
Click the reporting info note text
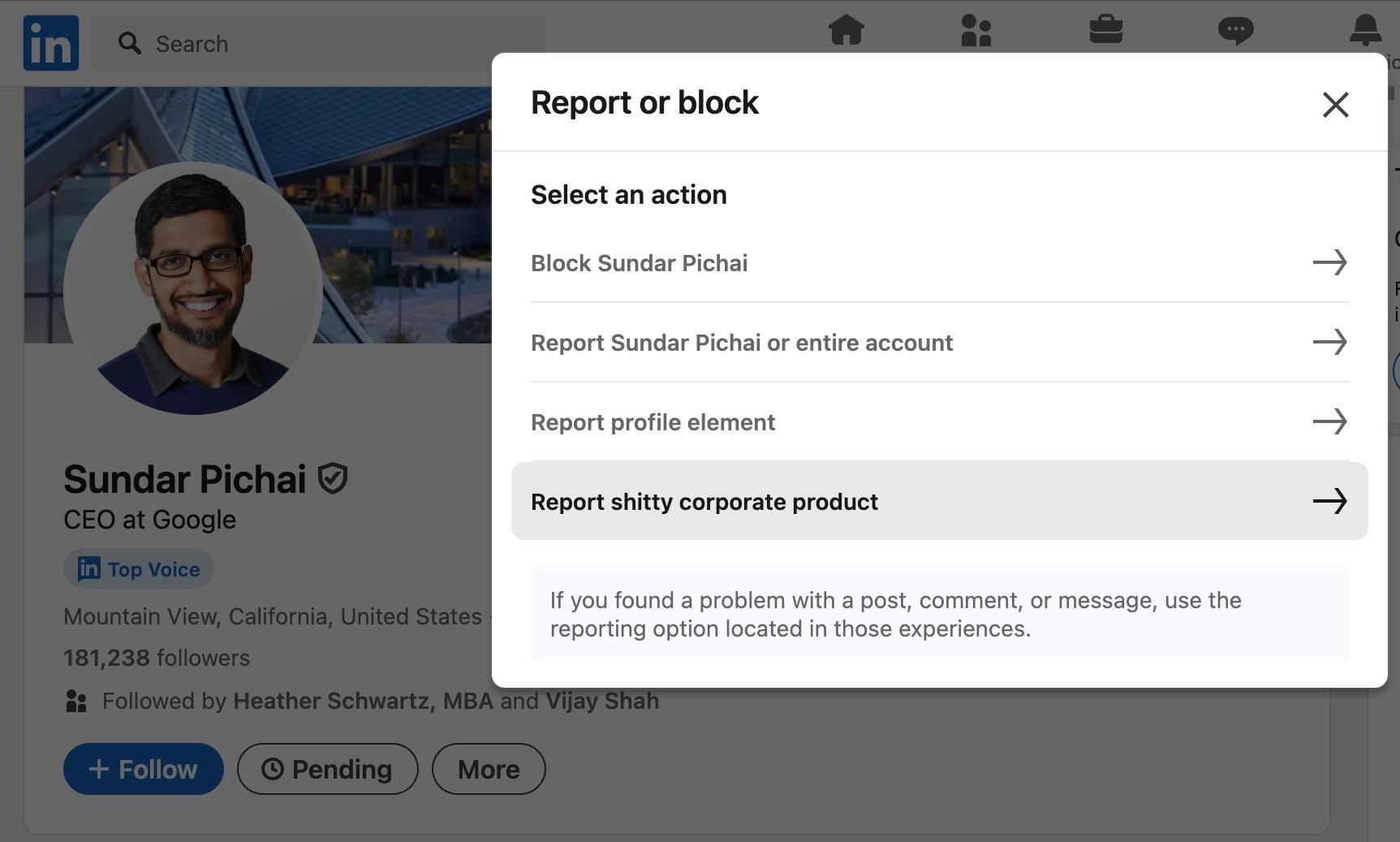[x=895, y=614]
